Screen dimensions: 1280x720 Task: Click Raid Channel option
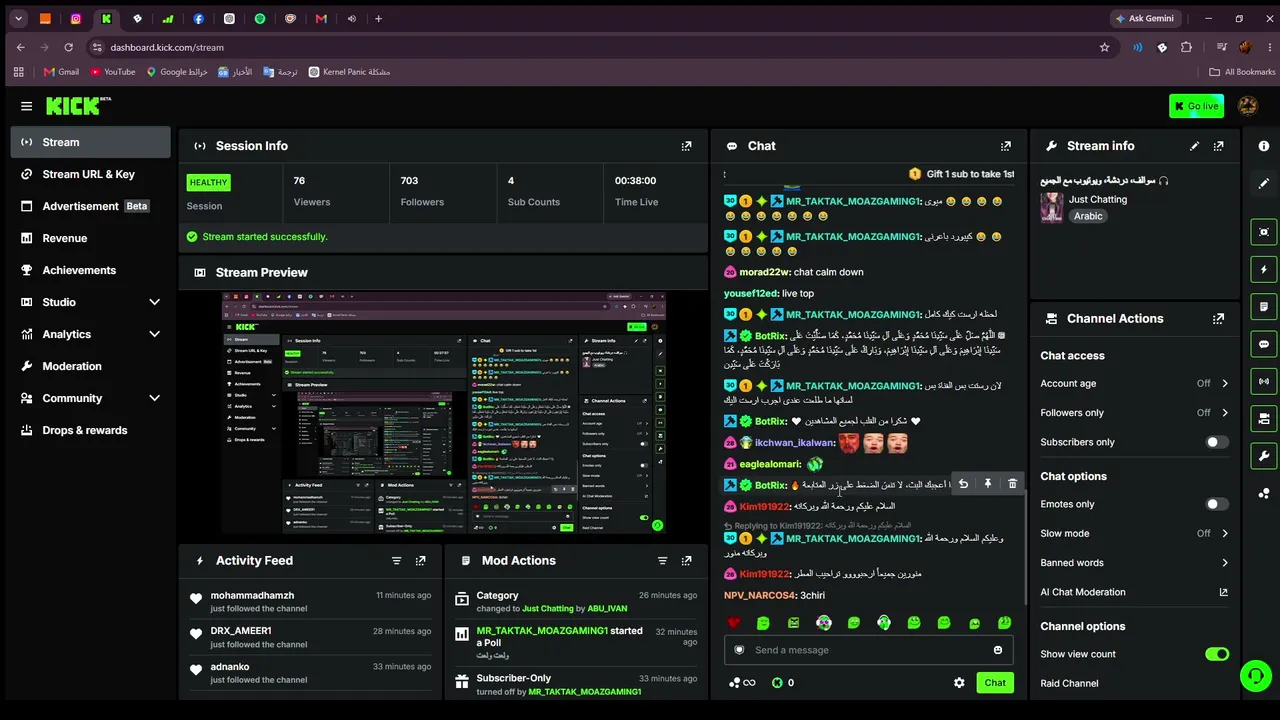click(x=1069, y=684)
